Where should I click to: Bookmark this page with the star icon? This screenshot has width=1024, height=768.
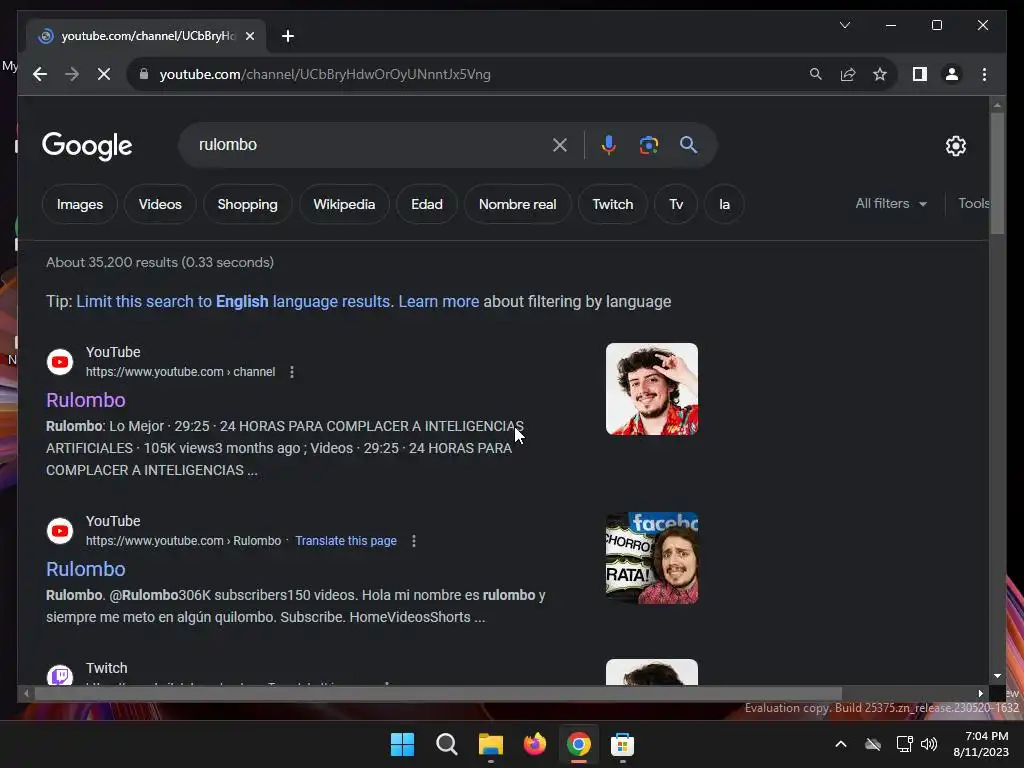(x=880, y=74)
